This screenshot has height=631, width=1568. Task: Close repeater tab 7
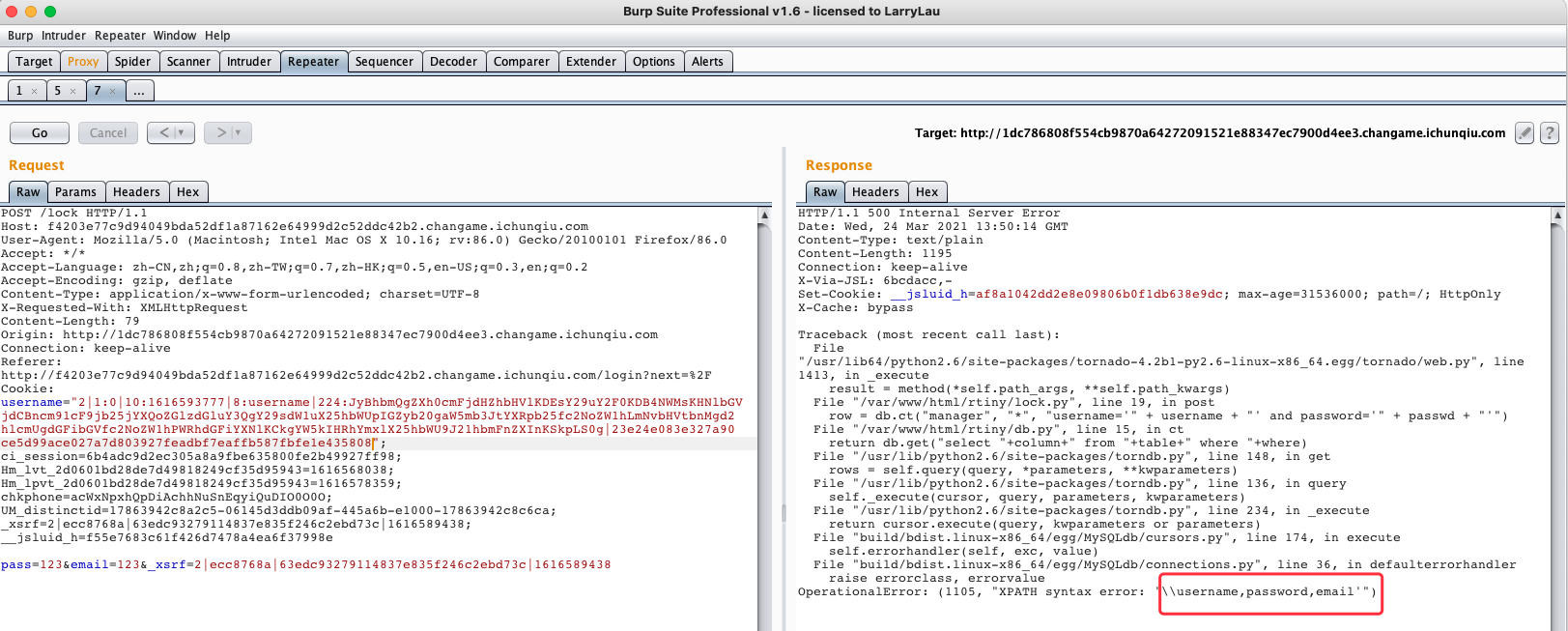[112, 91]
